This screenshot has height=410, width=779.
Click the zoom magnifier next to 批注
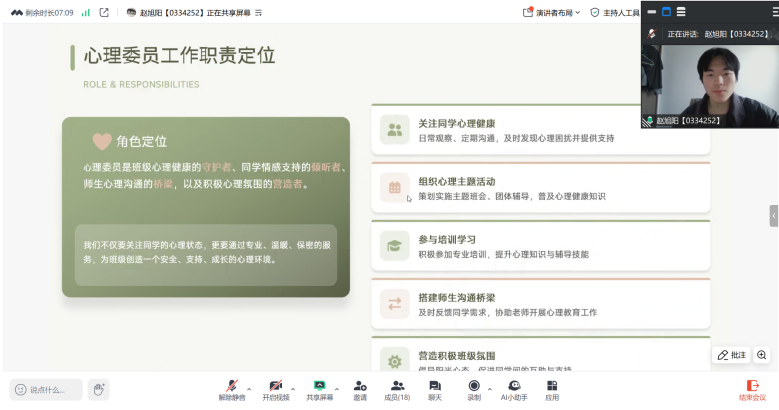[762, 355]
